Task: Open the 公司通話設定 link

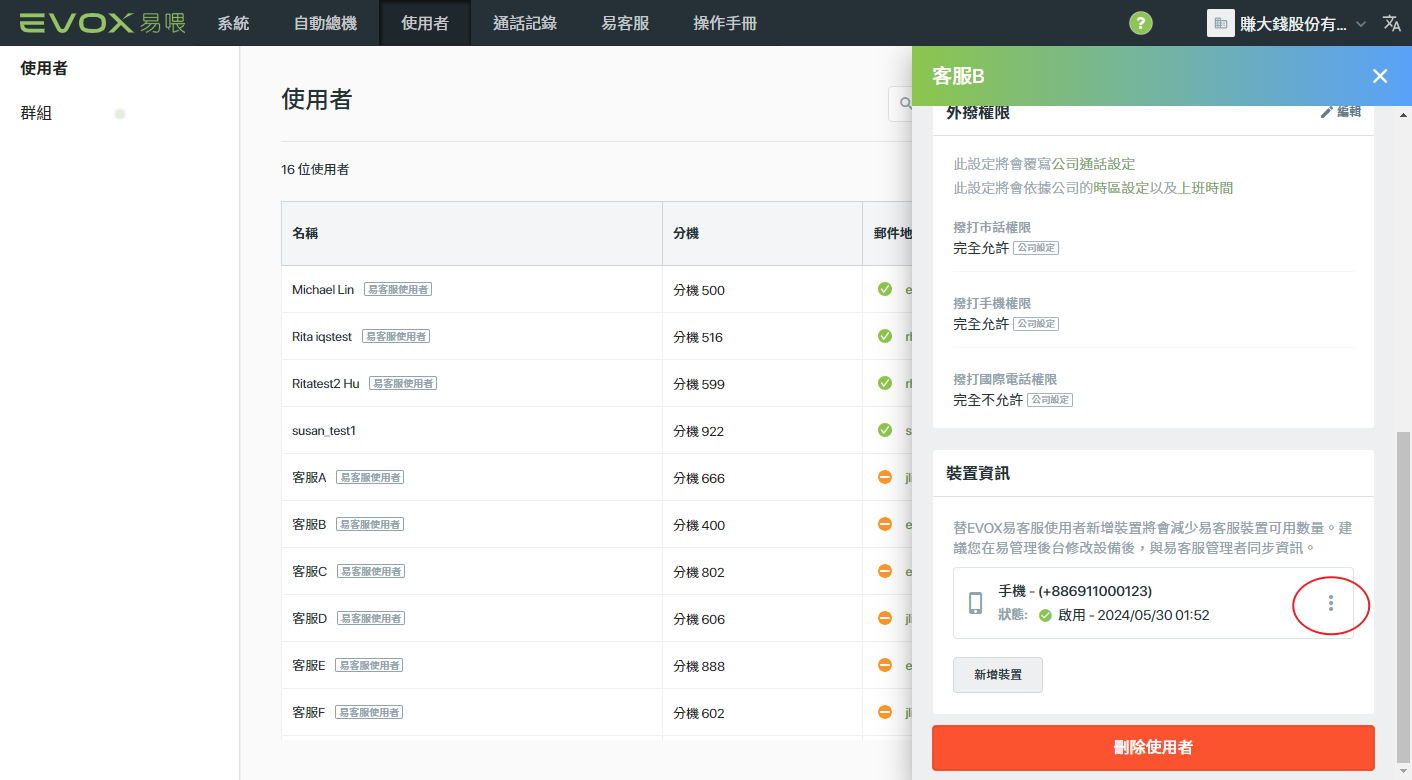Action: [1093, 164]
